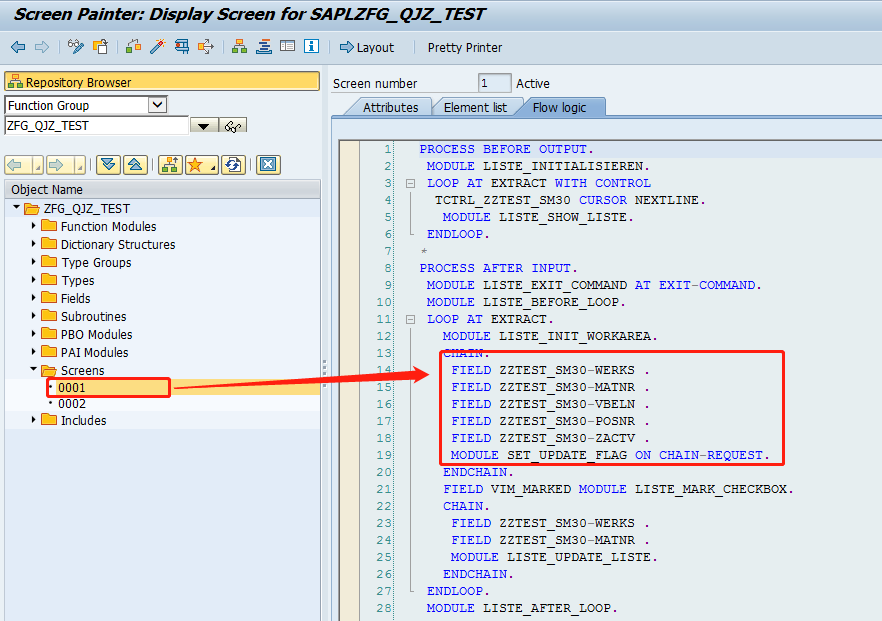Expand the Function Modules folder
This screenshot has width=882, height=621.
point(34,226)
